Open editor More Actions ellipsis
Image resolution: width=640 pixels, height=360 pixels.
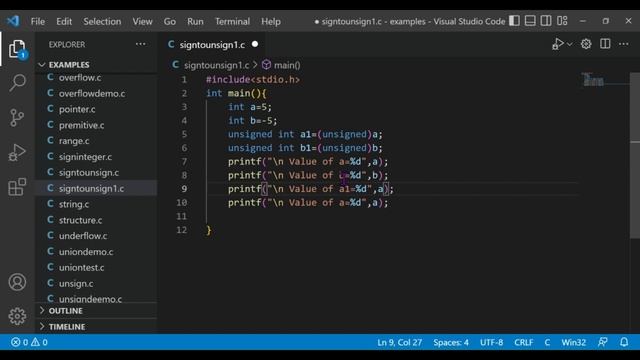(624, 44)
